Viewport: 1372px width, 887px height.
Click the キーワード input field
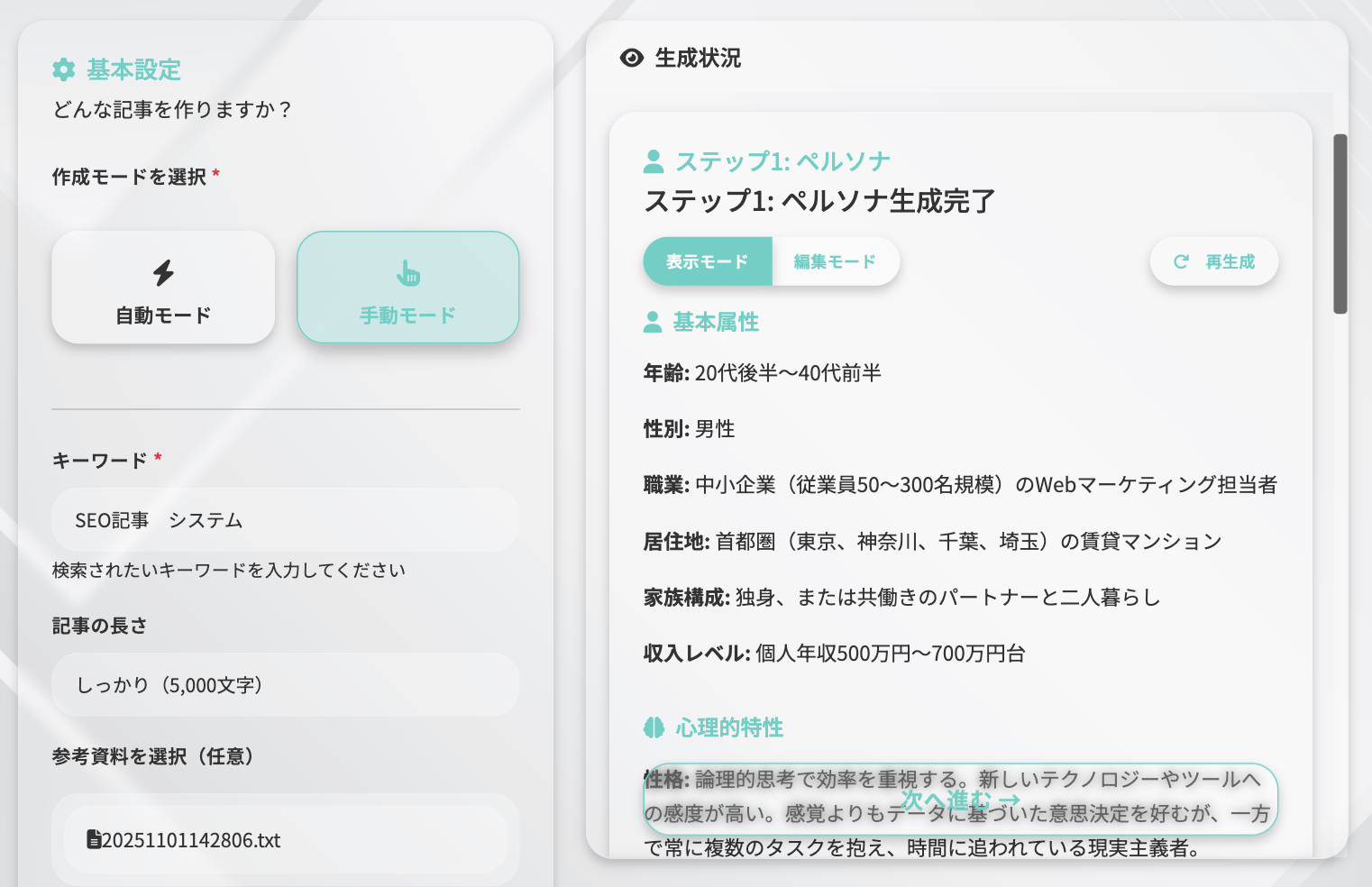(x=285, y=519)
